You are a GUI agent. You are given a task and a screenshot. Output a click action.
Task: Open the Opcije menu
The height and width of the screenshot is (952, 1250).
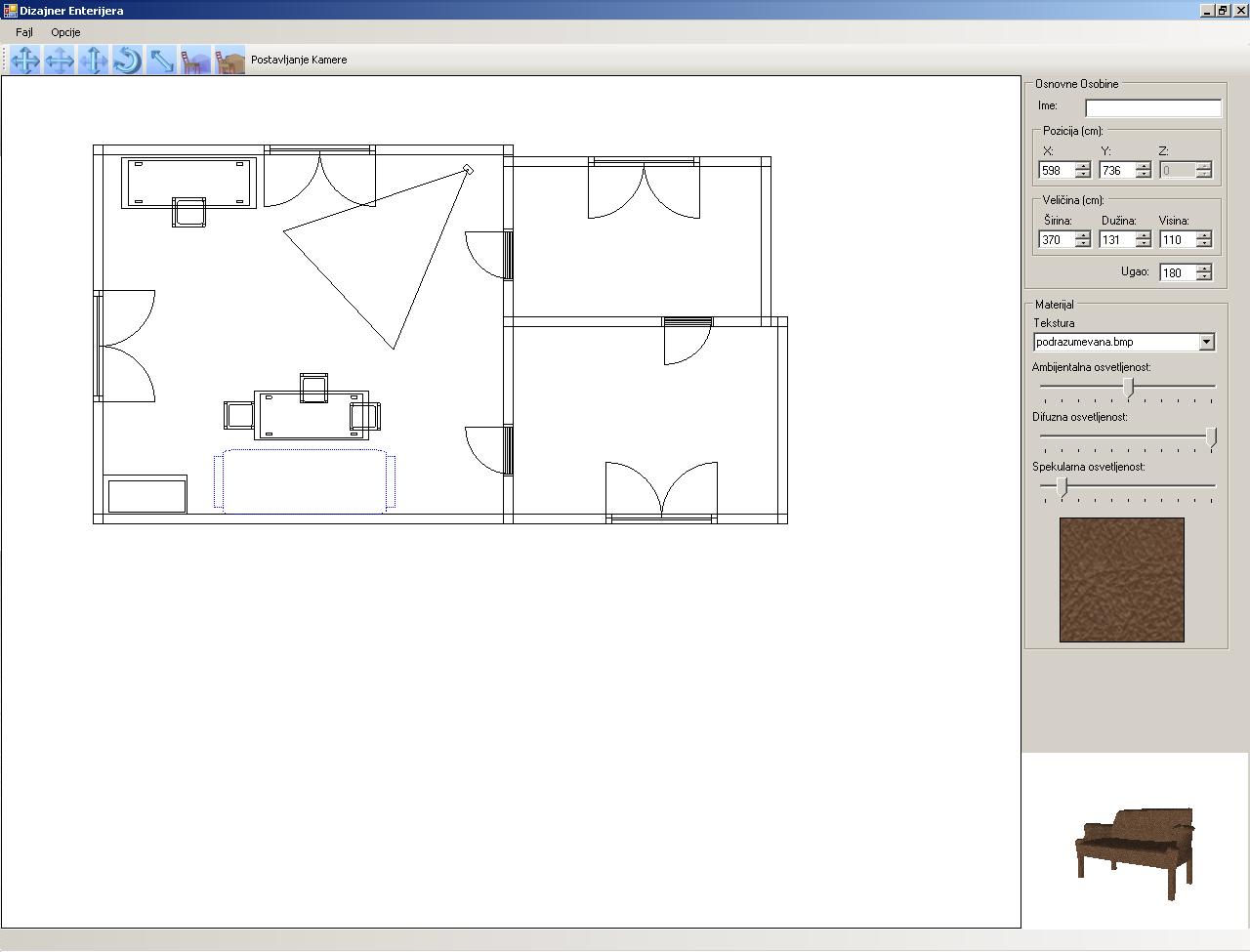coord(65,32)
